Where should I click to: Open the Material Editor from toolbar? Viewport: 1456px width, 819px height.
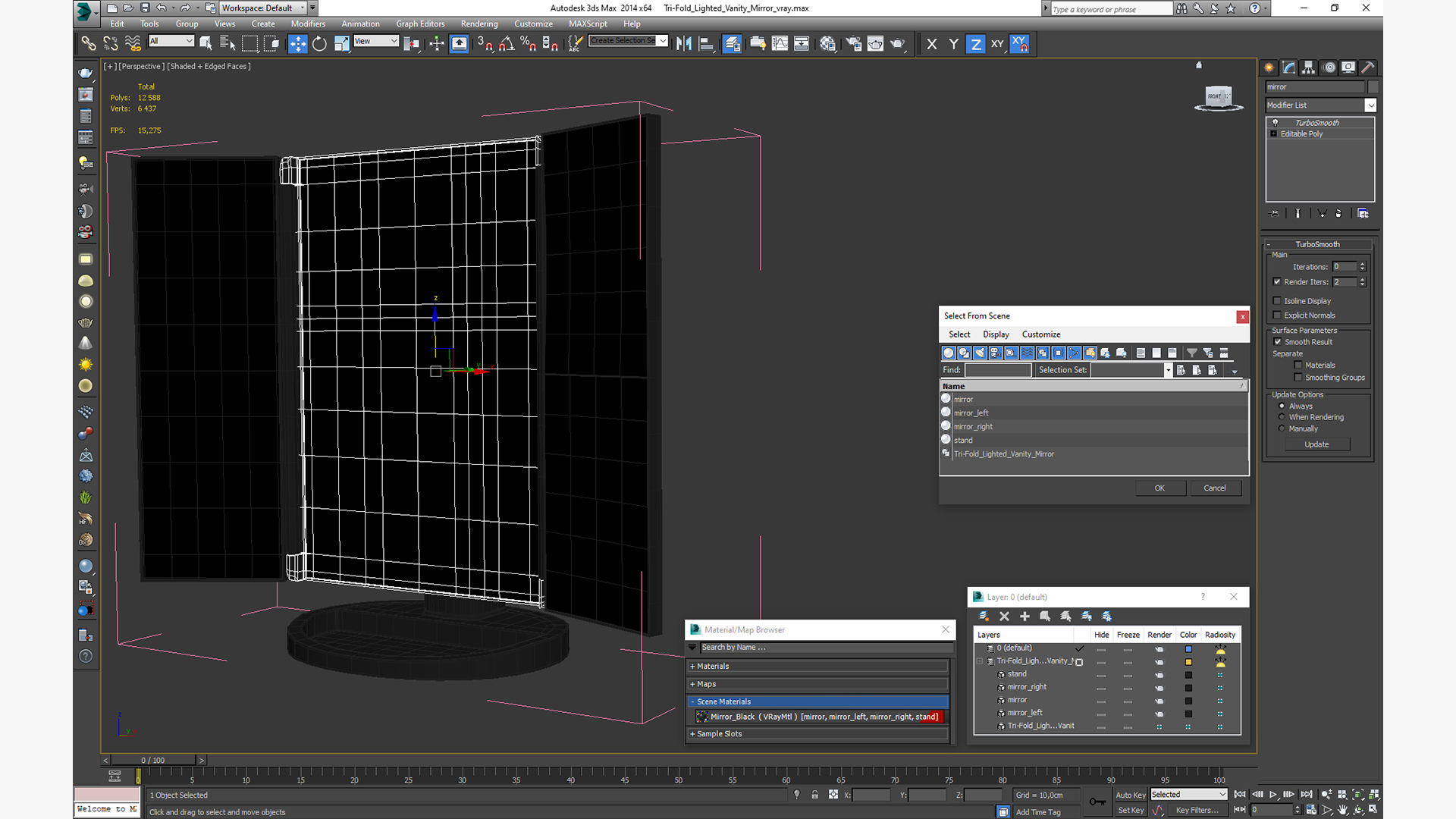827,44
